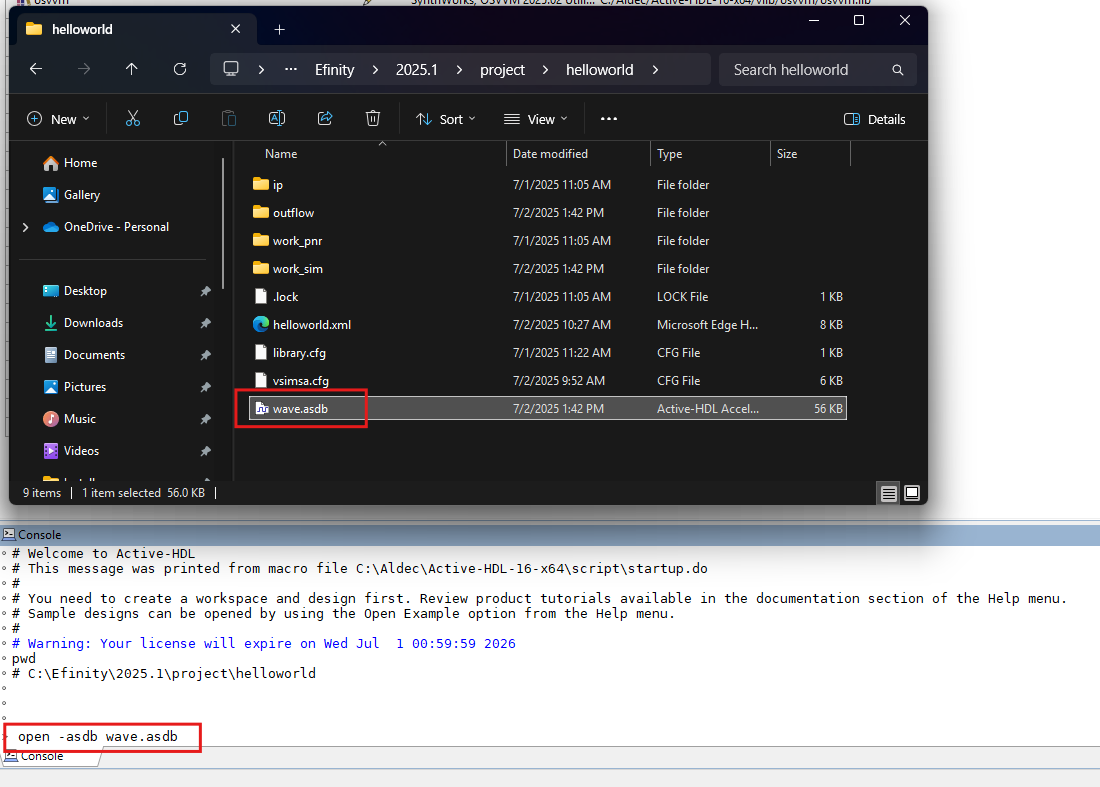This screenshot has height=787, width=1100.
Task: Click the Delete trash icon
Action: tap(373, 119)
